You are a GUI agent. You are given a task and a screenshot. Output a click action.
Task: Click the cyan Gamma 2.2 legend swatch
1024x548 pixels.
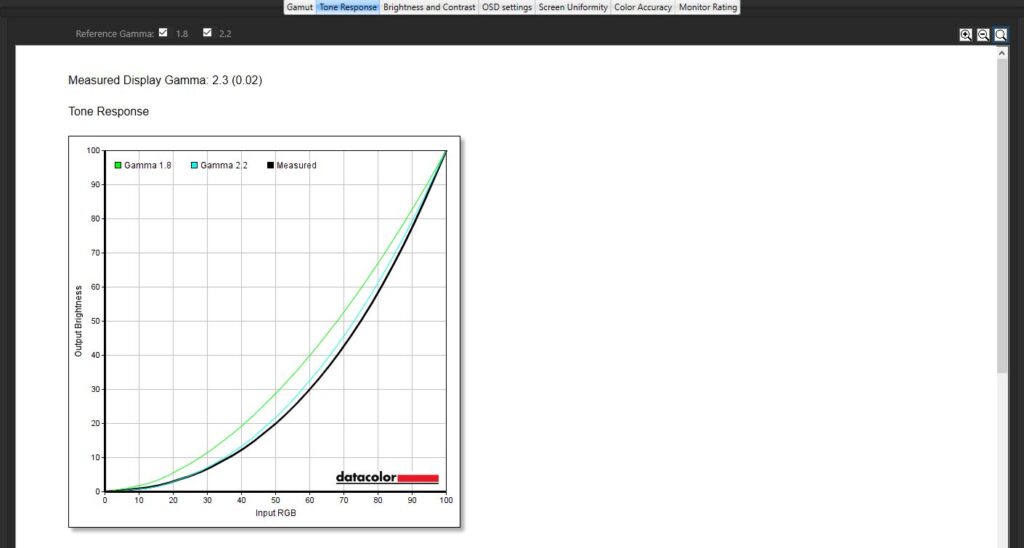click(x=194, y=165)
